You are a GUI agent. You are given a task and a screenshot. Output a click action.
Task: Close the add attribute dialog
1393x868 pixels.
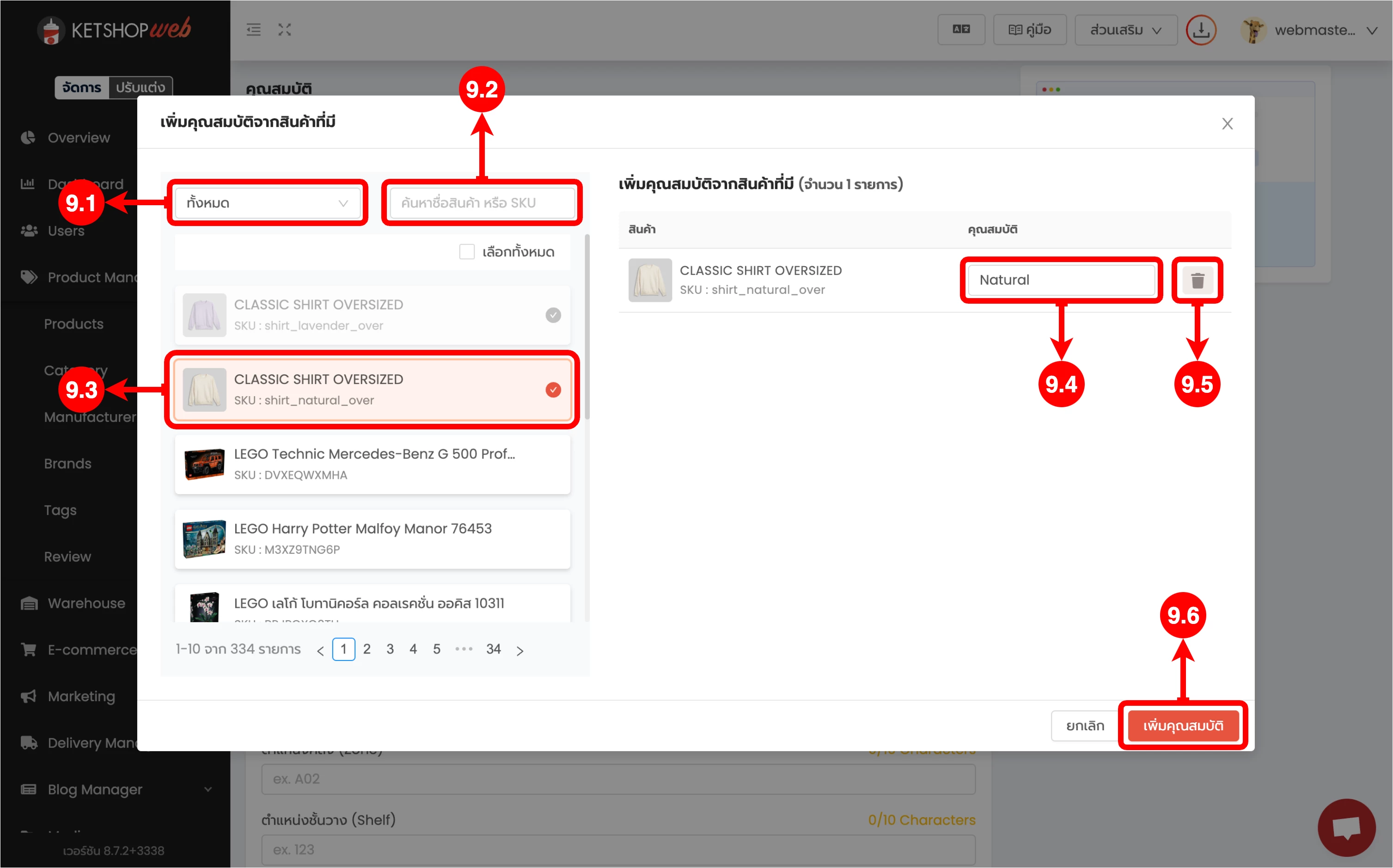click(1227, 123)
